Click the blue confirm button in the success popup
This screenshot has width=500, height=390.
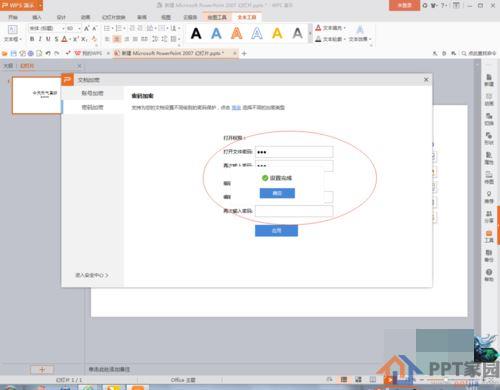click(277, 193)
